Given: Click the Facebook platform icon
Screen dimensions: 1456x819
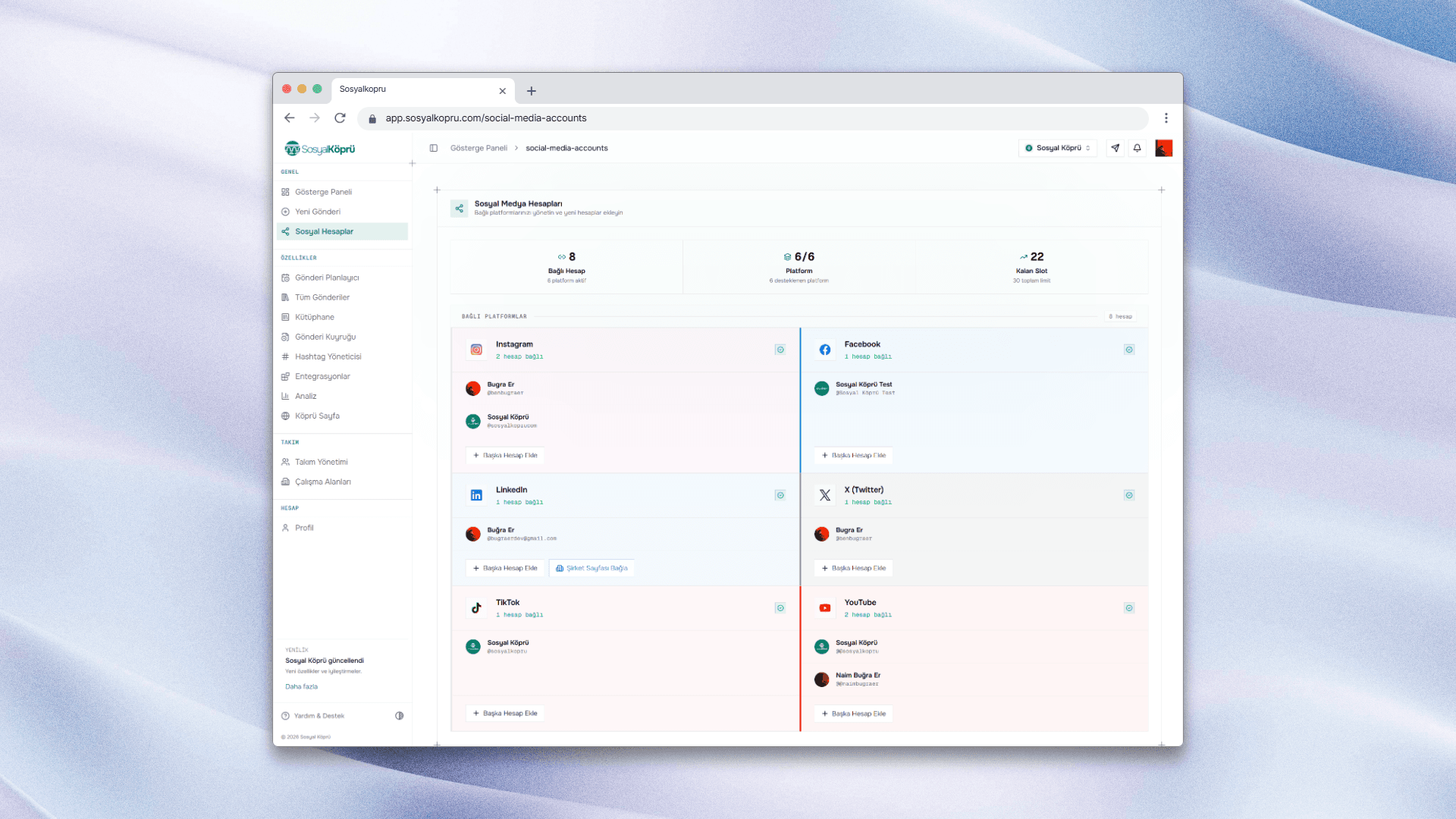Looking at the screenshot, I should (x=825, y=350).
